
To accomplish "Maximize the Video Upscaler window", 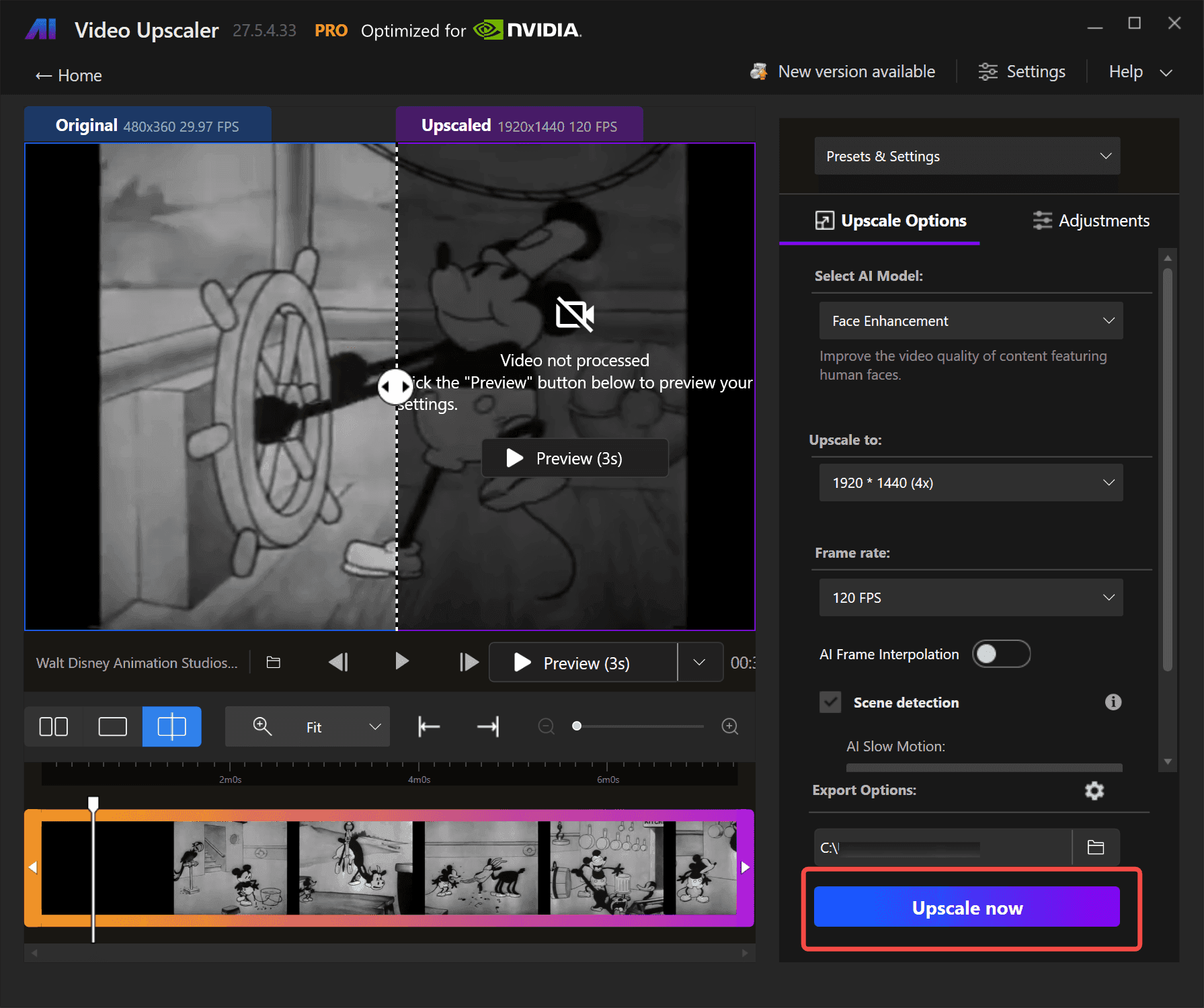I will tap(1135, 24).
